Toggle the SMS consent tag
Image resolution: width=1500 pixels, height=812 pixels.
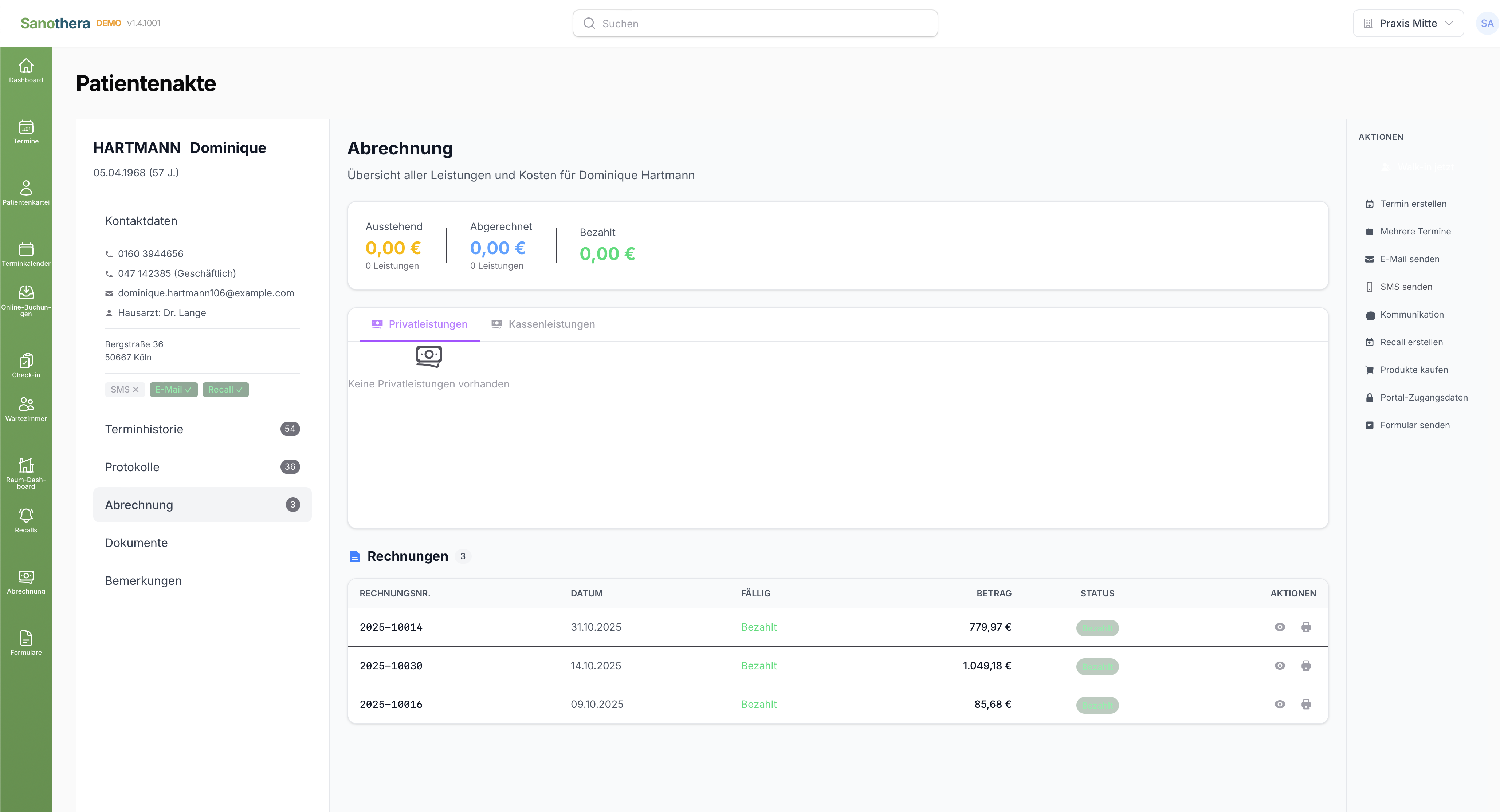[x=125, y=389]
